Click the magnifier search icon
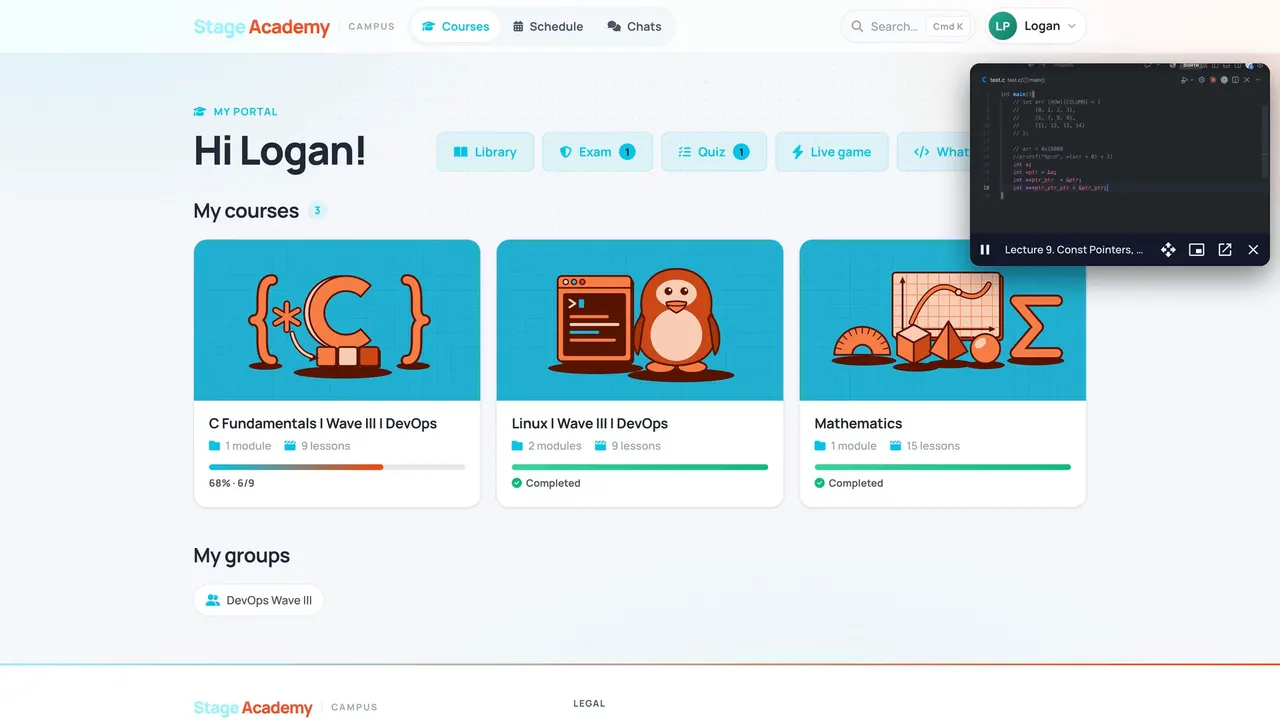 (x=857, y=26)
